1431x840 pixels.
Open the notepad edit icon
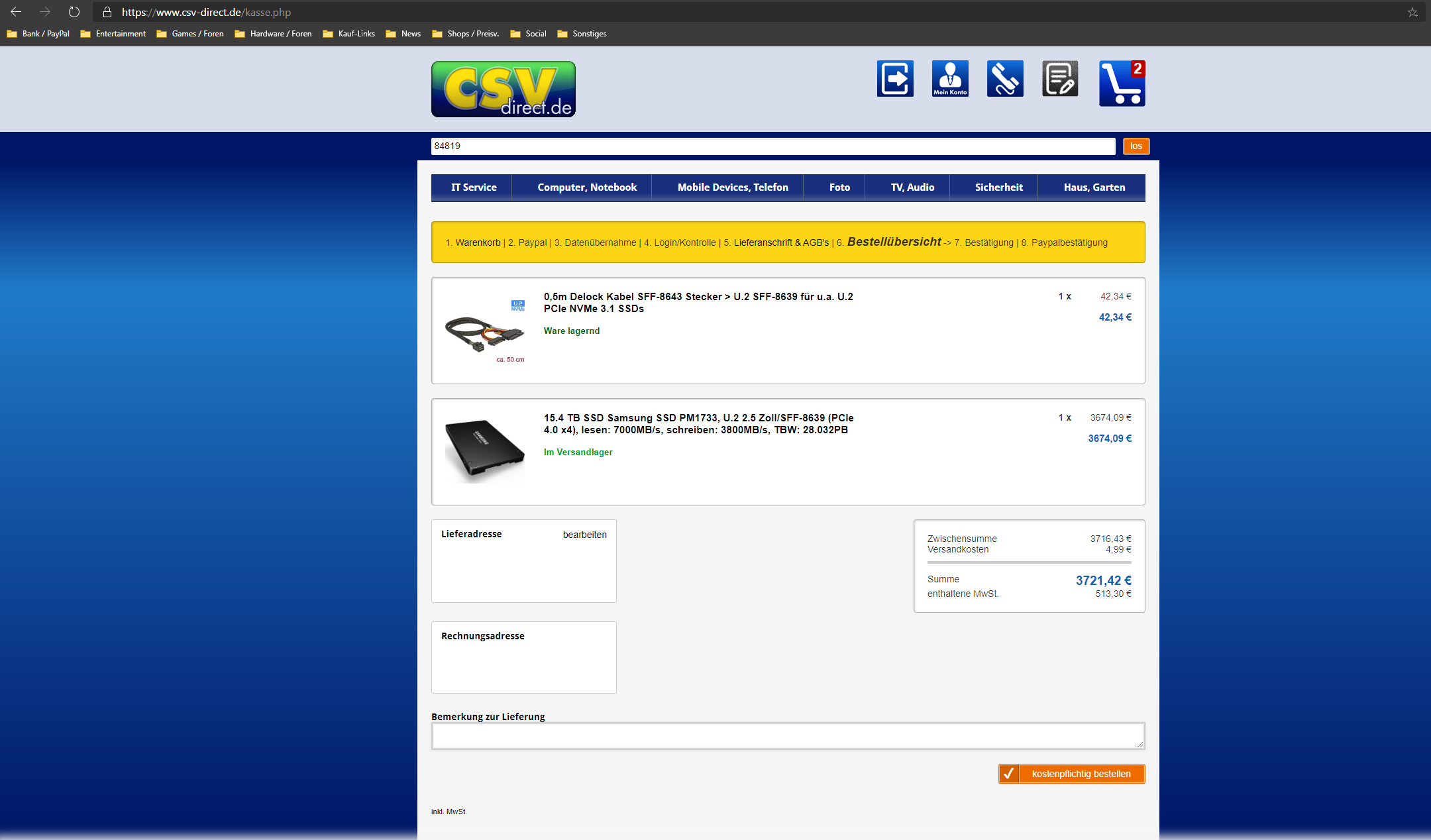pyautogui.click(x=1060, y=79)
